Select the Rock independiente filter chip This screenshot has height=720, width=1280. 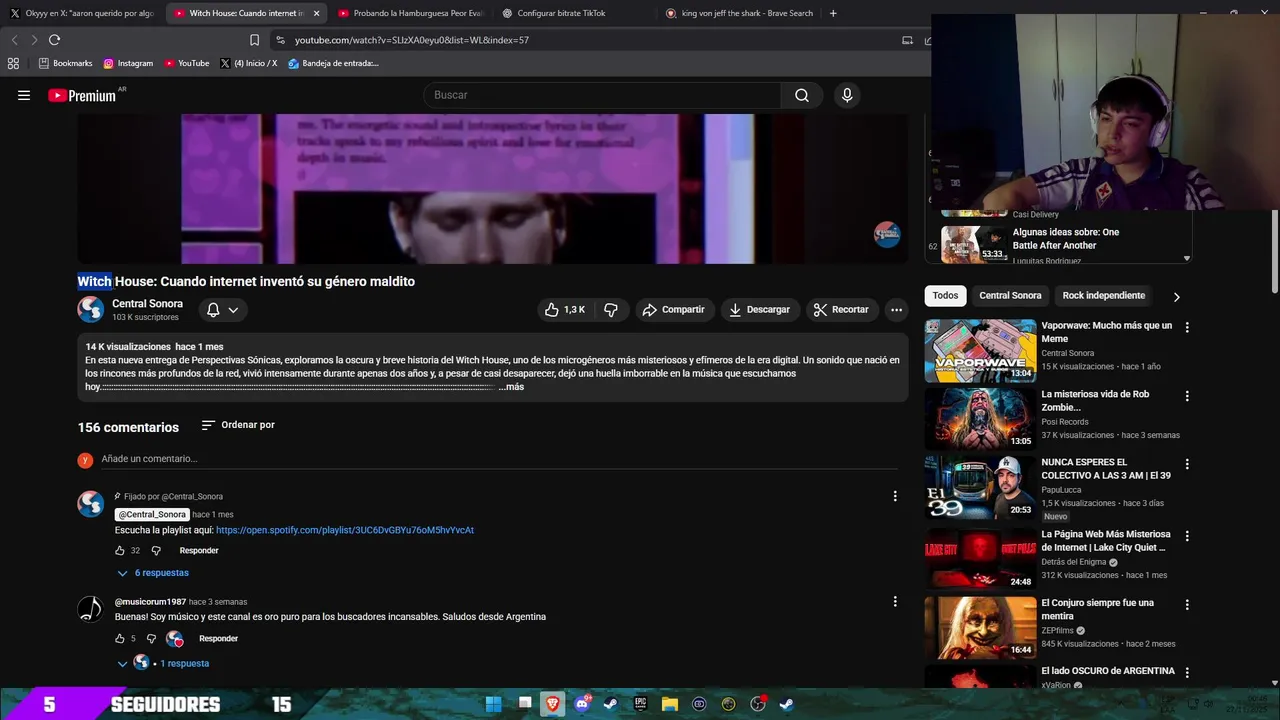(x=1104, y=296)
